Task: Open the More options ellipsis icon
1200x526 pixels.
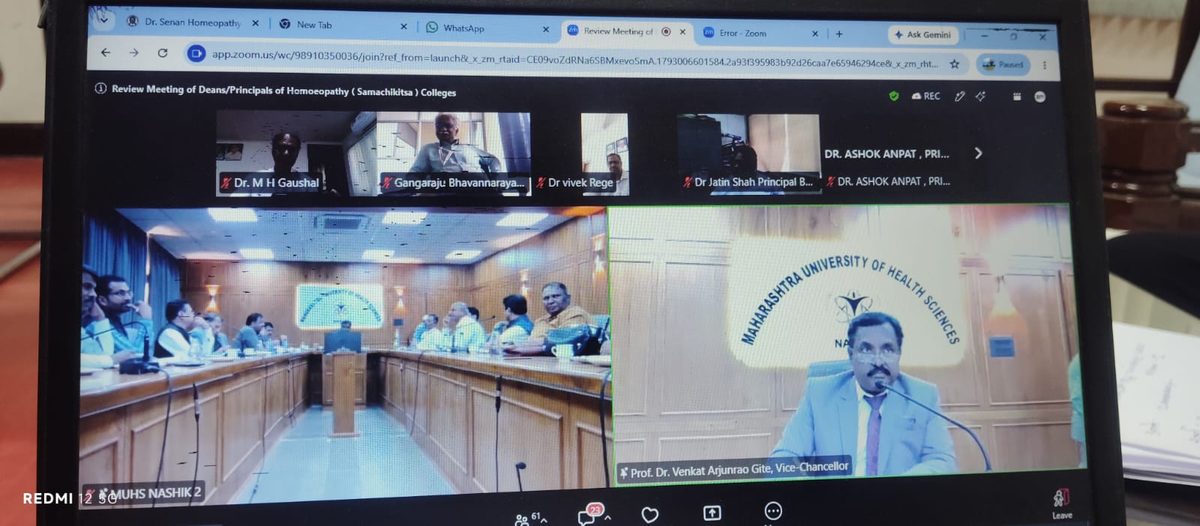Action: pos(772,511)
